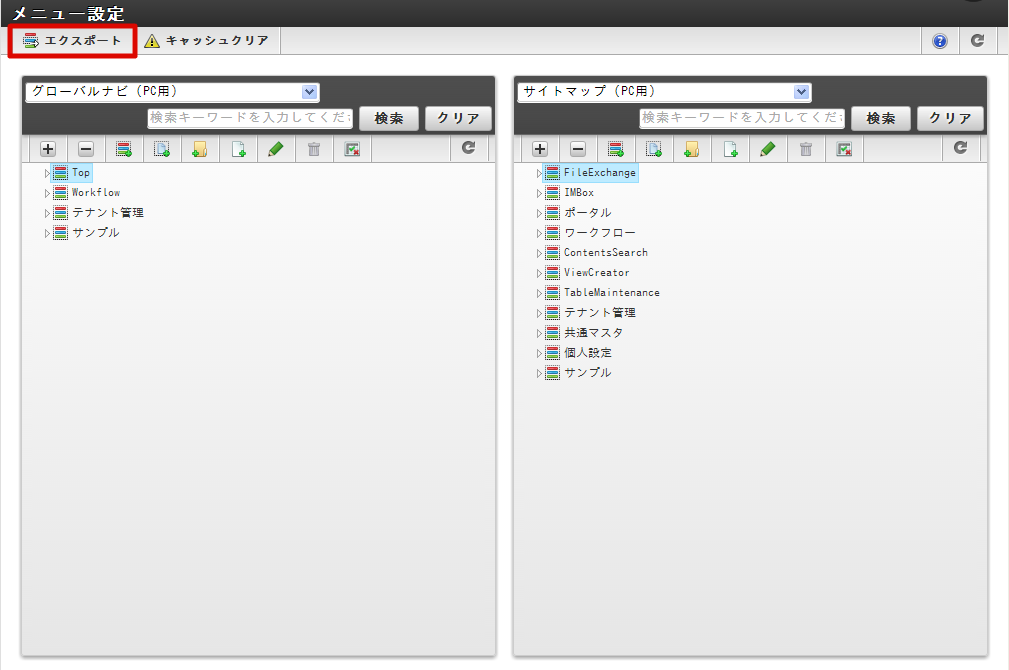
Task: Click the checkbox-with-red-x sort icon
Action: click(x=352, y=148)
